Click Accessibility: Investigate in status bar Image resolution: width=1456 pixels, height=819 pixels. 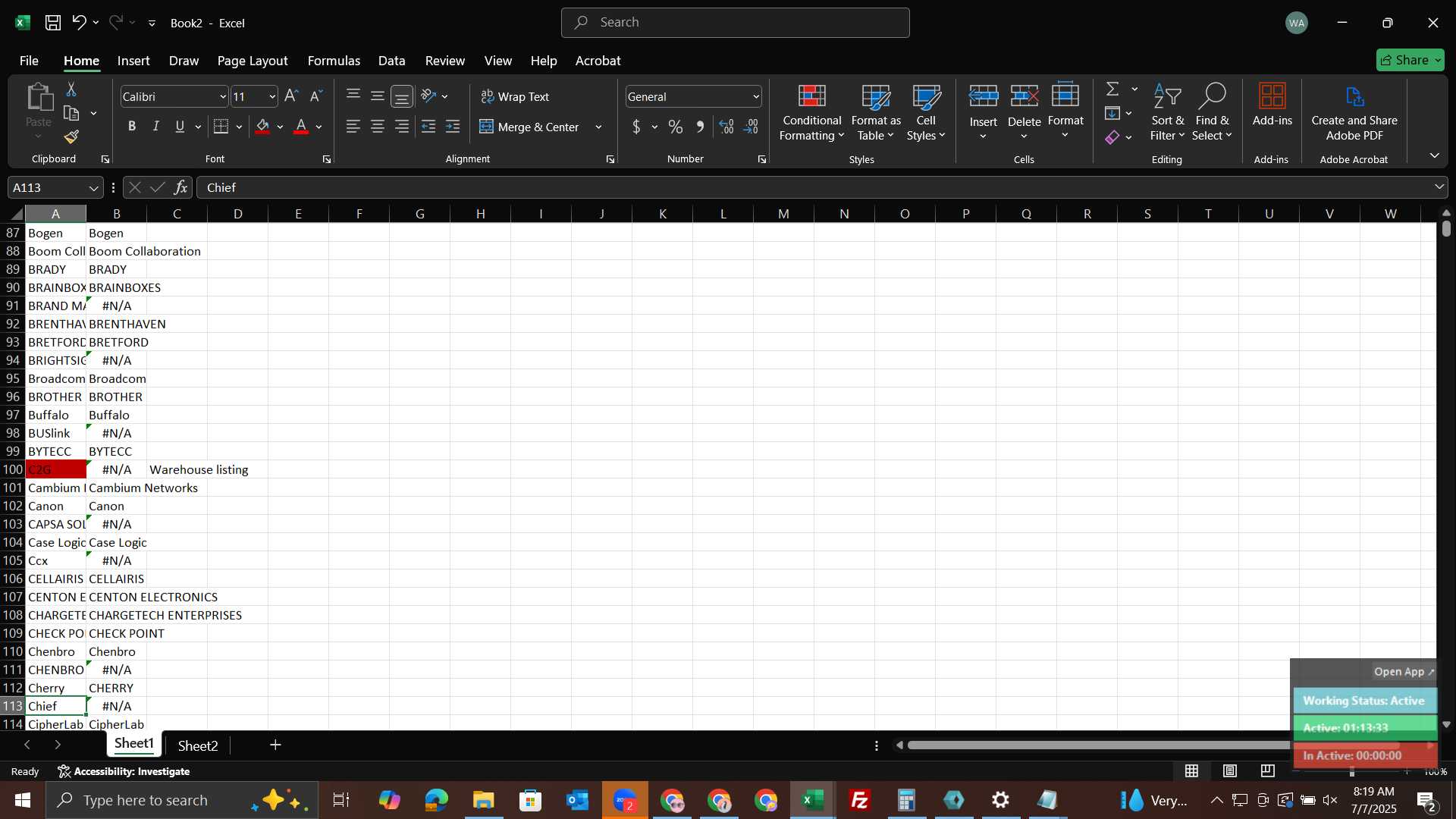click(124, 771)
